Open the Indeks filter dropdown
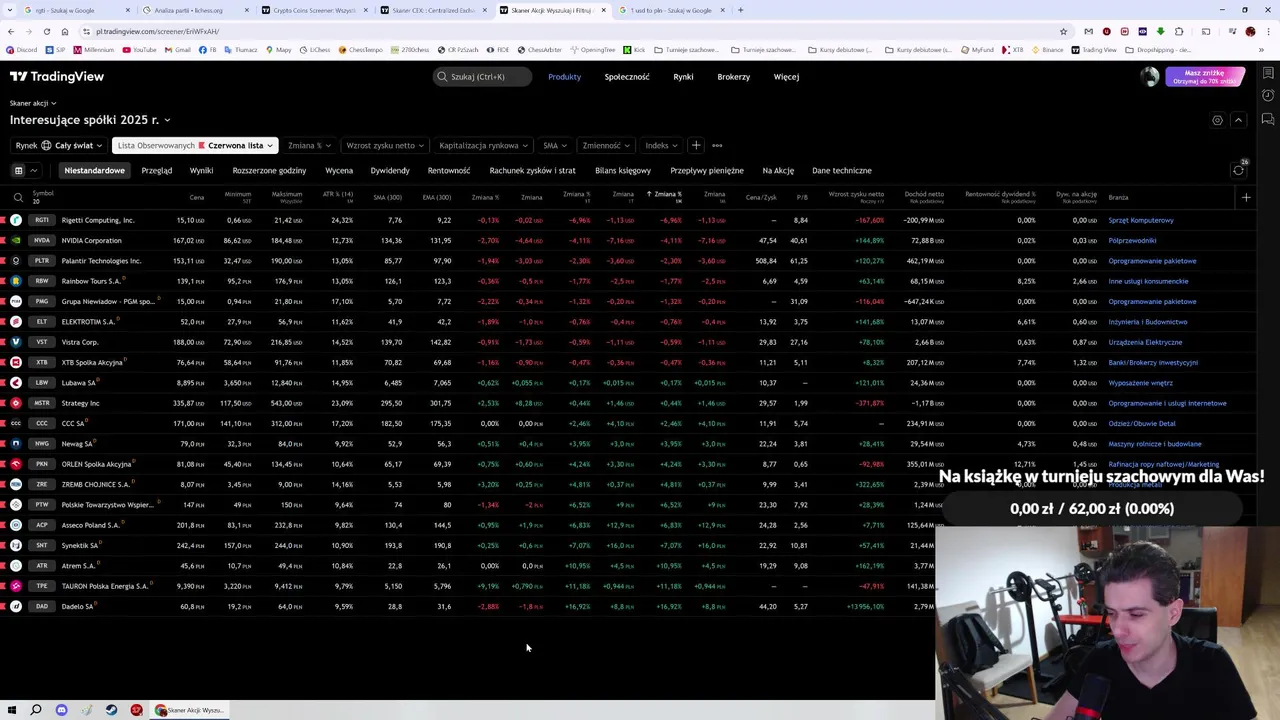This screenshot has height=720, width=1280. coord(662,145)
